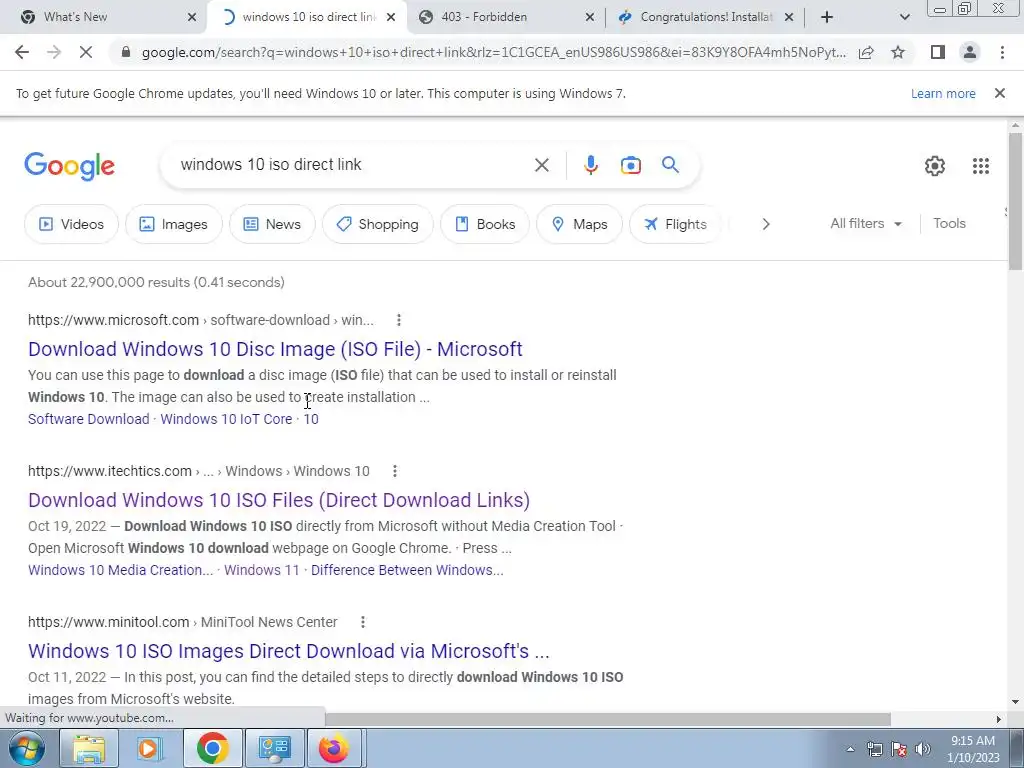Viewport: 1024px width, 768px height.
Task: Open the Control Panel app from the taskbar
Action: click(274, 748)
